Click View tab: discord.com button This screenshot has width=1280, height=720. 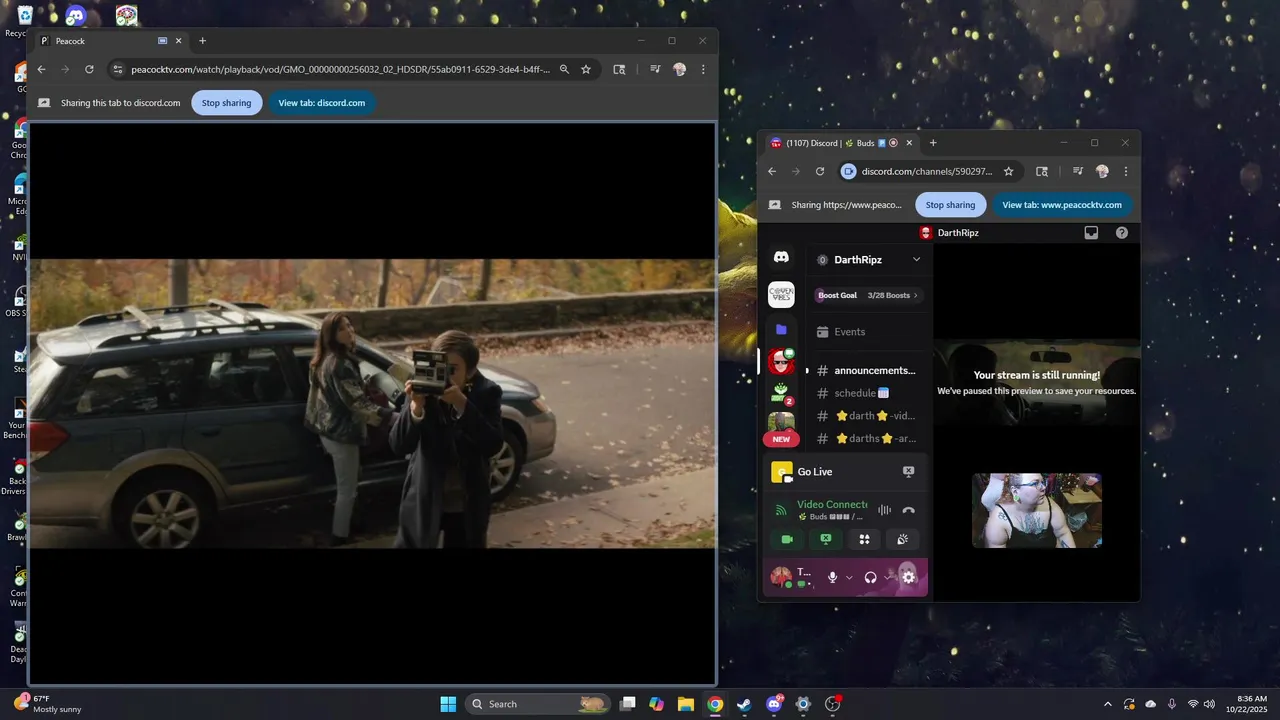(322, 102)
